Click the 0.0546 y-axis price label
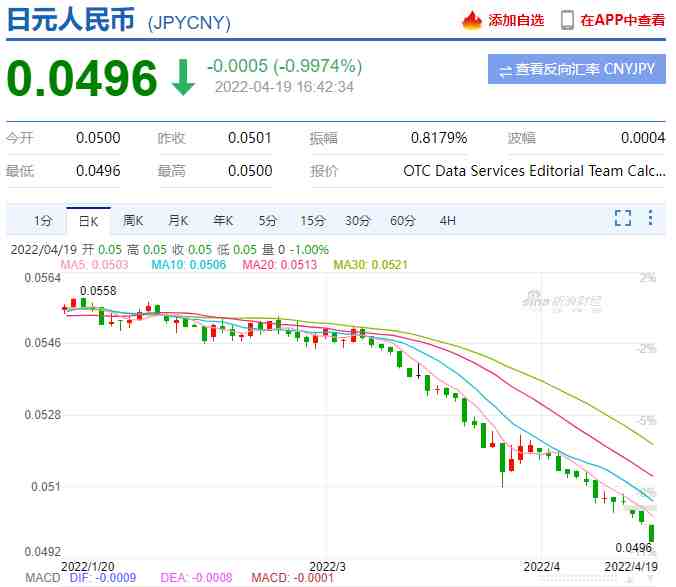This screenshot has height=587, width=676. point(43,343)
